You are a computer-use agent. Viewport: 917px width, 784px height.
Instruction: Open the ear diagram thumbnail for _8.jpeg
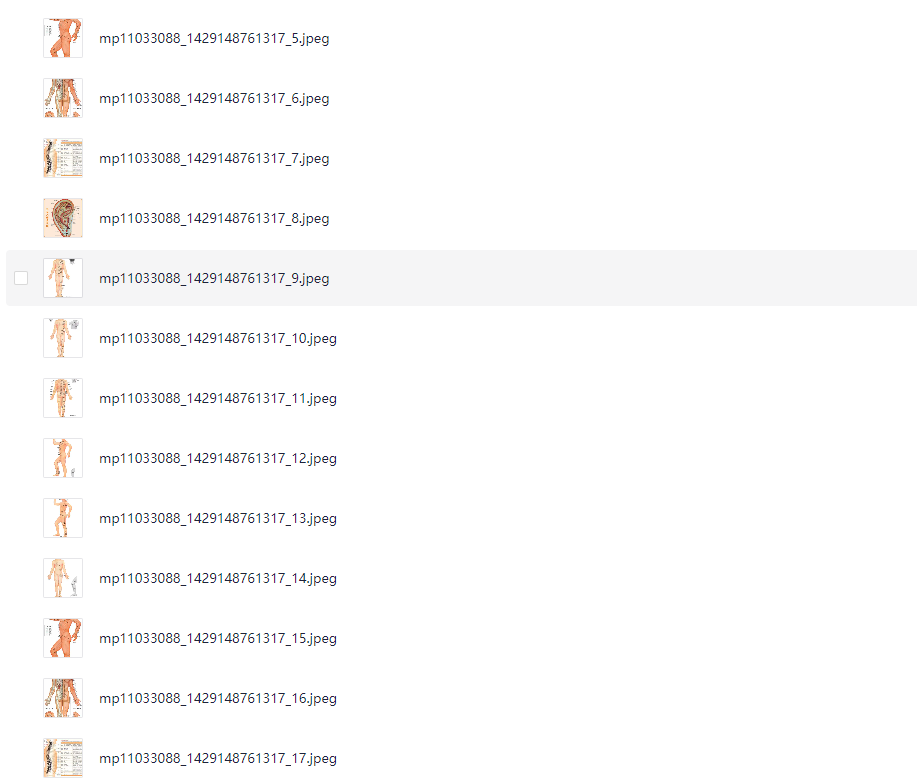pos(63,218)
